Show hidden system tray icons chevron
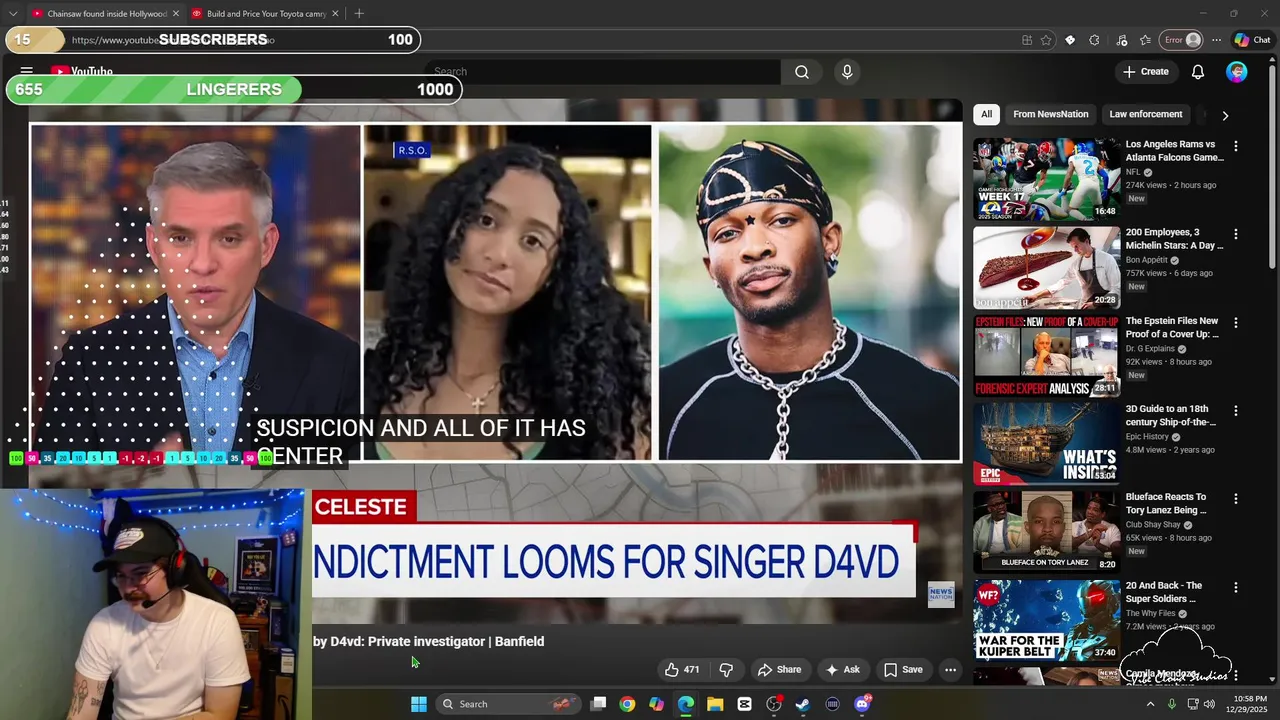The image size is (1280, 720). pos(1150,704)
